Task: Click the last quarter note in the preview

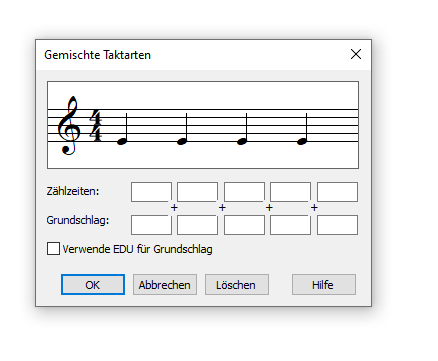Action: tap(302, 129)
